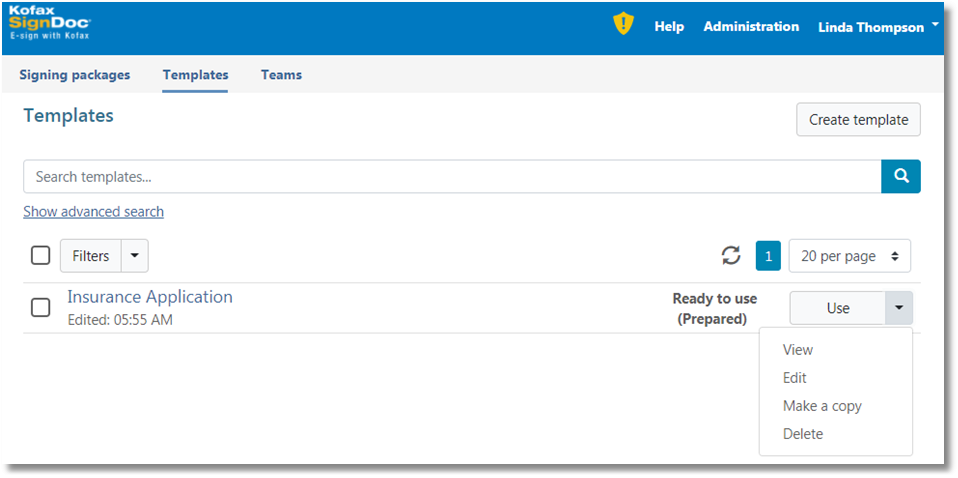Open the Linda Thompson user menu
The height and width of the screenshot is (478, 958).
(x=877, y=27)
